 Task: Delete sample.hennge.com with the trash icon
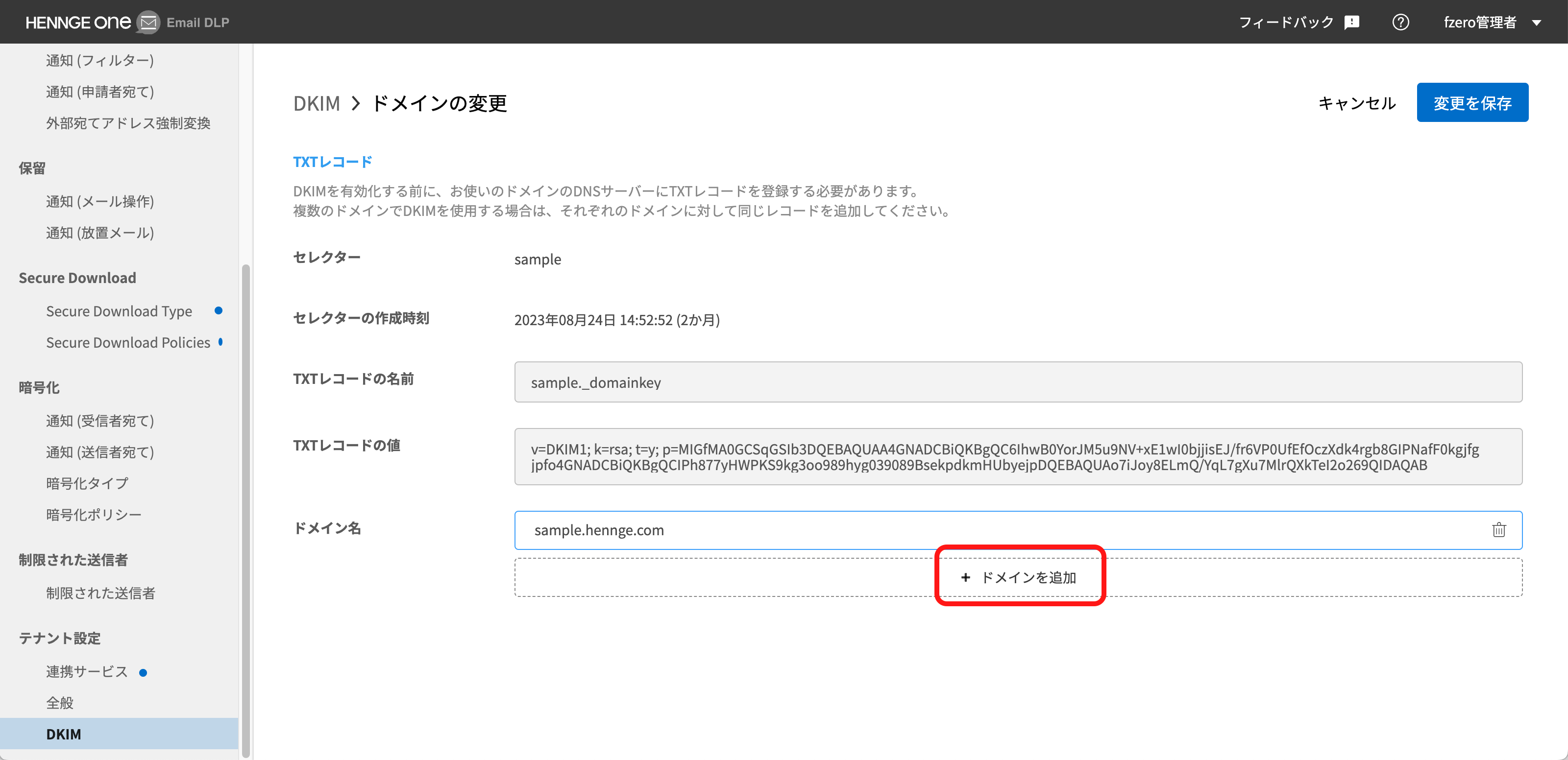[x=1498, y=530]
